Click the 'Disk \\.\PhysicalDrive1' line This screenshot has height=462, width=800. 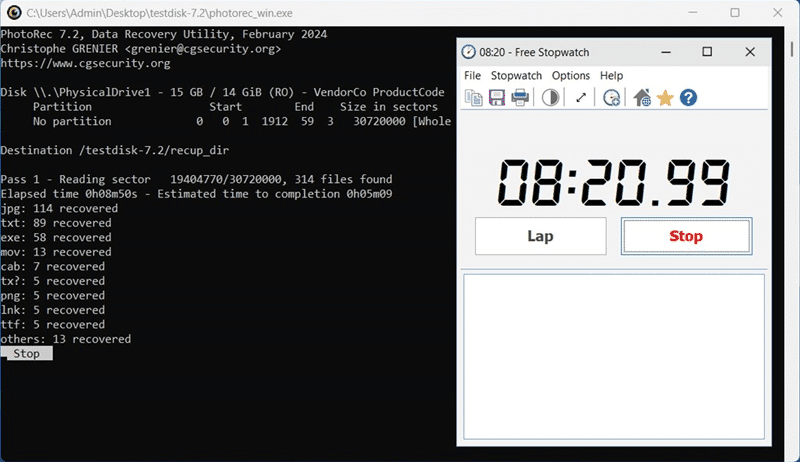coord(222,92)
